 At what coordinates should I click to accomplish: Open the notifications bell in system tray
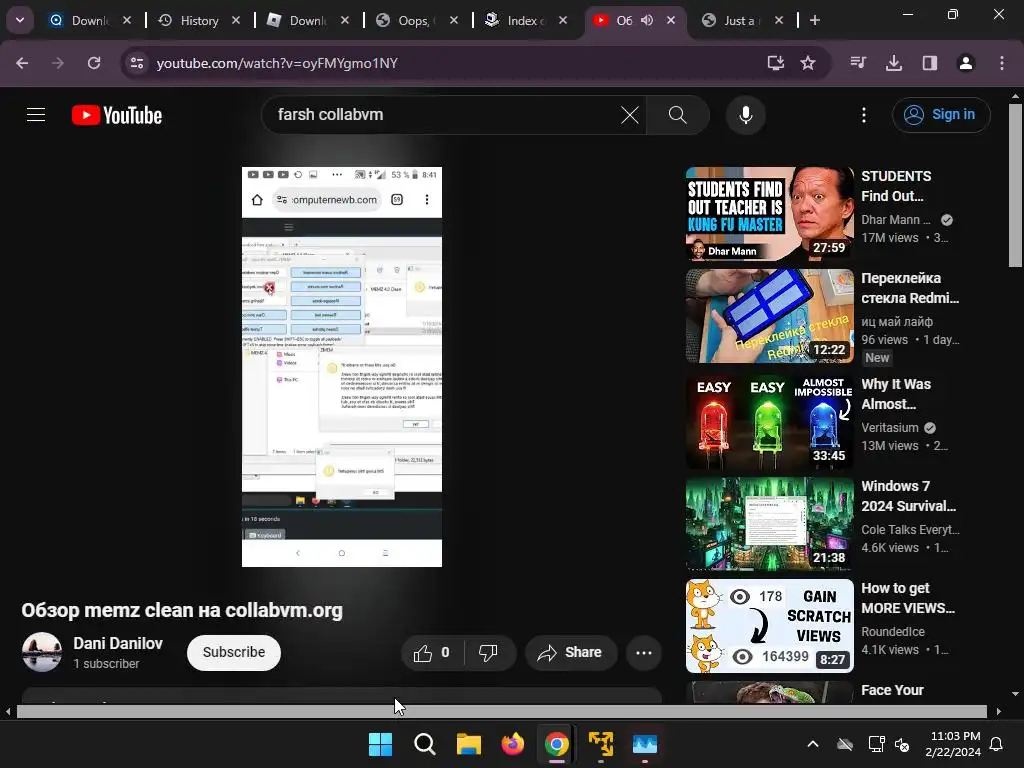997,744
